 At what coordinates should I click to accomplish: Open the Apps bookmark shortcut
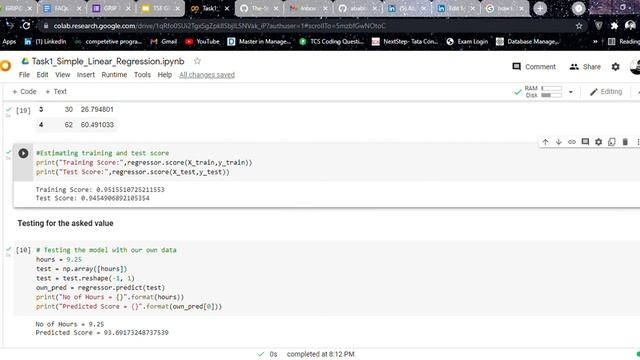9,42
